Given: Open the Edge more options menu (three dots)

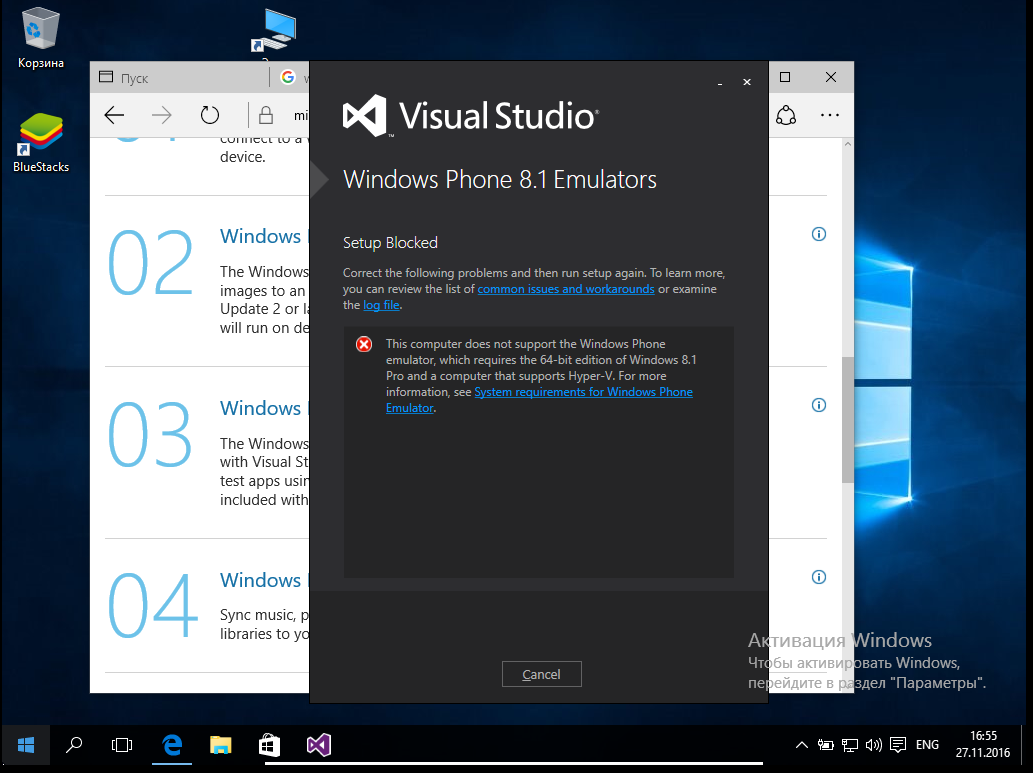Looking at the screenshot, I should (829, 115).
